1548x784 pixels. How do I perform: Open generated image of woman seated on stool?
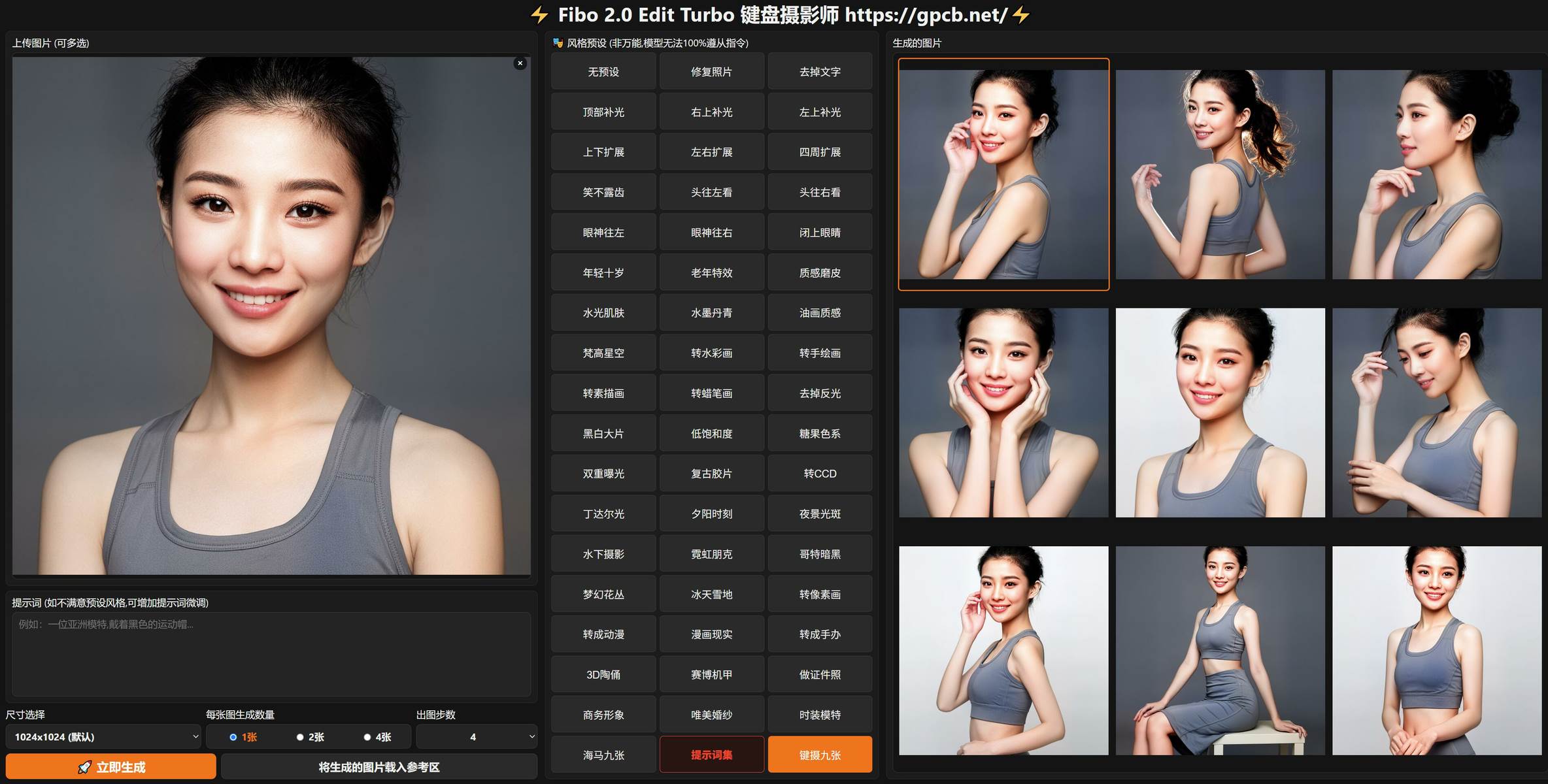1220,651
